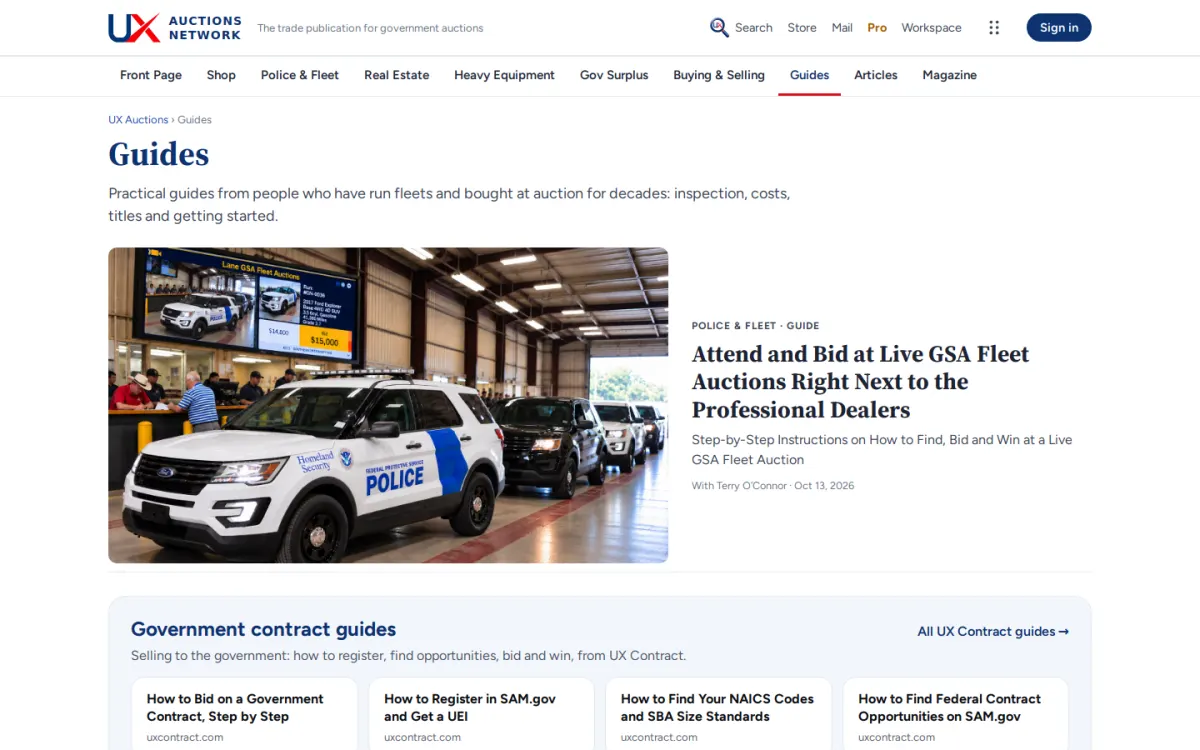Click the Guides page title heading

tap(159, 154)
